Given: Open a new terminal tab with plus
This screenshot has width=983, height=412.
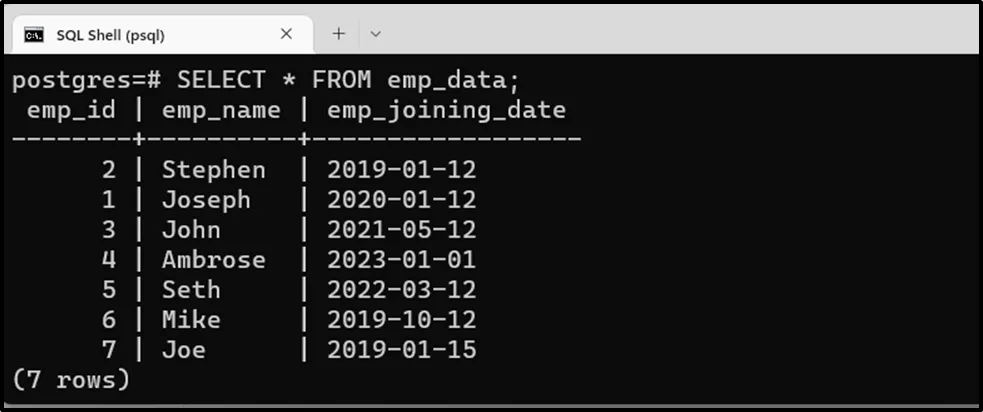Looking at the screenshot, I should click(x=339, y=34).
